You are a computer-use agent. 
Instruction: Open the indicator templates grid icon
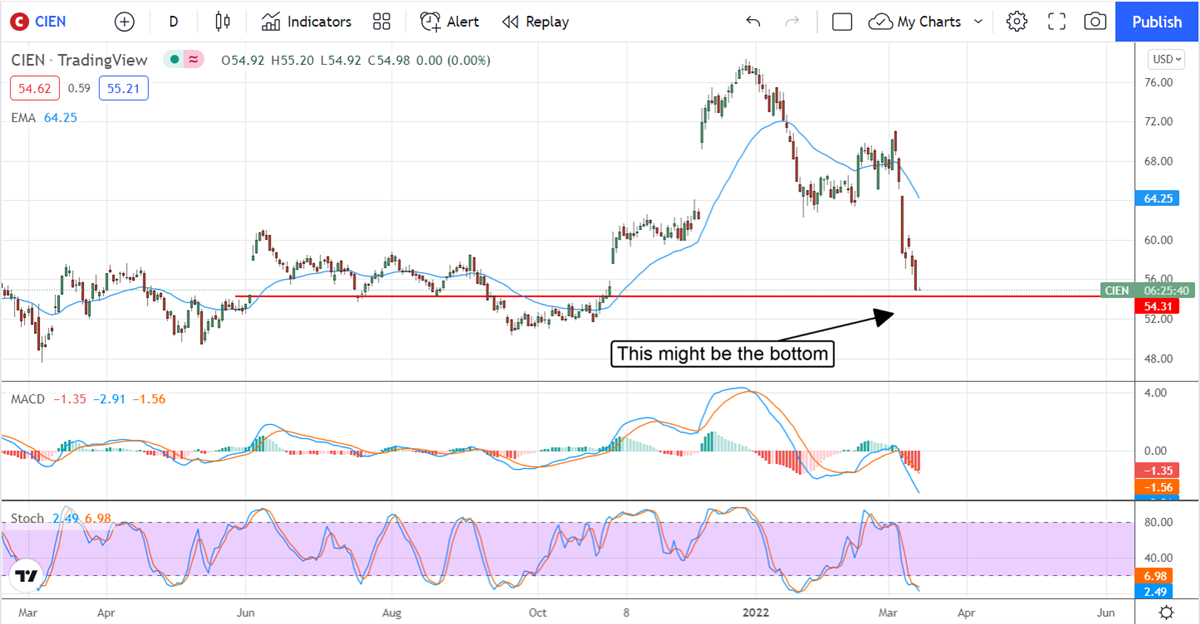(x=381, y=21)
